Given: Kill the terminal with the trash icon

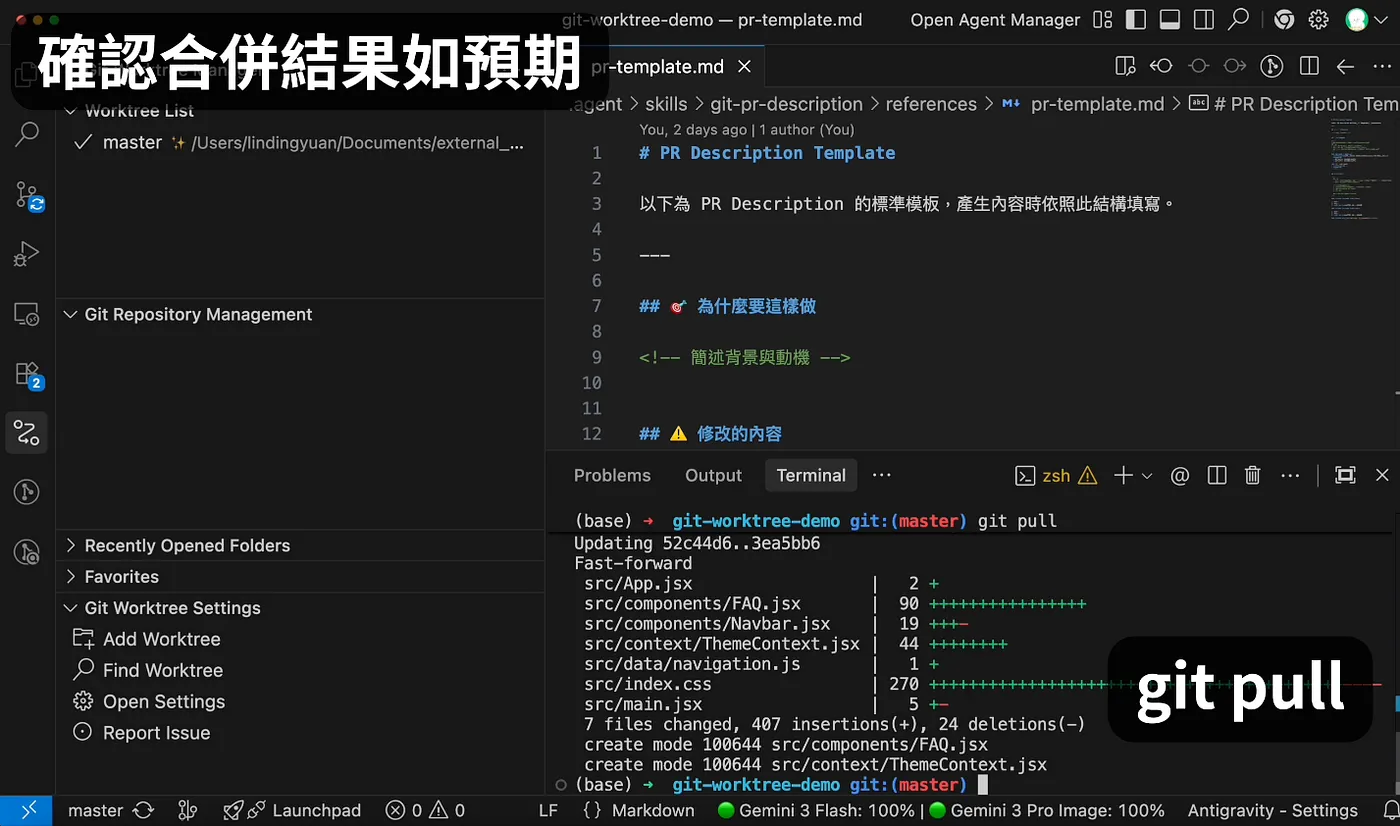Looking at the screenshot, I should 1253,475.
